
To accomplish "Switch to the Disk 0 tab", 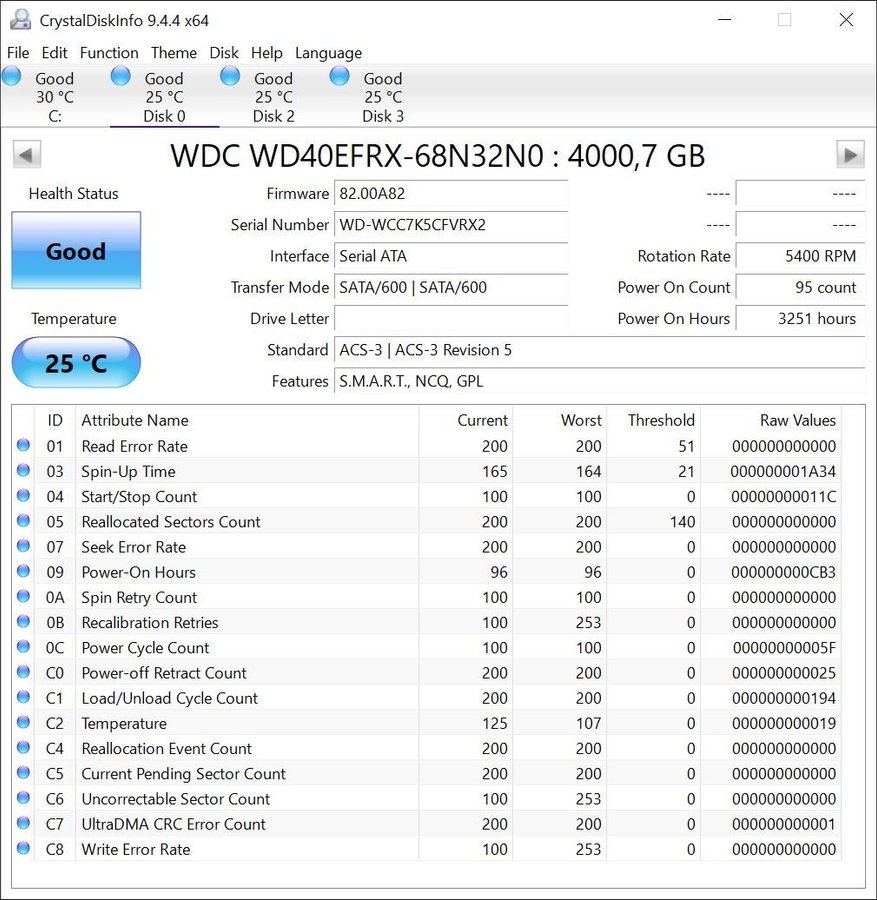I will (x=164, y=116).
